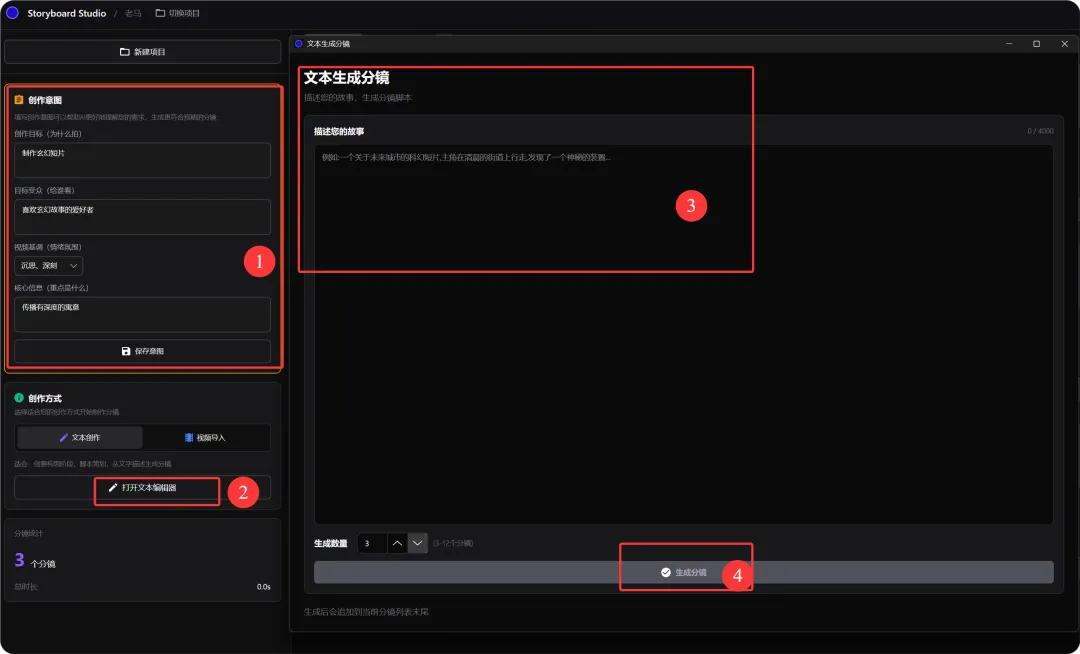Click the 生成数量 number field showing 3
Viewport: 1080px width, 654px height.
tap(372, 543)
